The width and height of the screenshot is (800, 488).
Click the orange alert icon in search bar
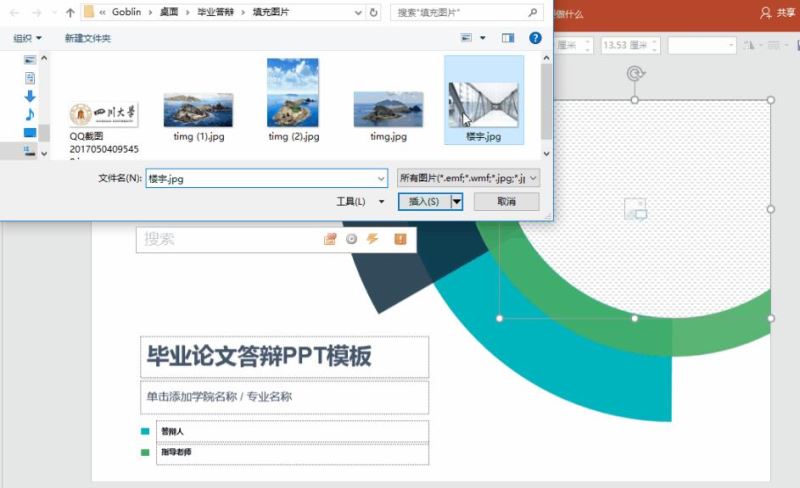pyautogui.click(x=401, y=239)
